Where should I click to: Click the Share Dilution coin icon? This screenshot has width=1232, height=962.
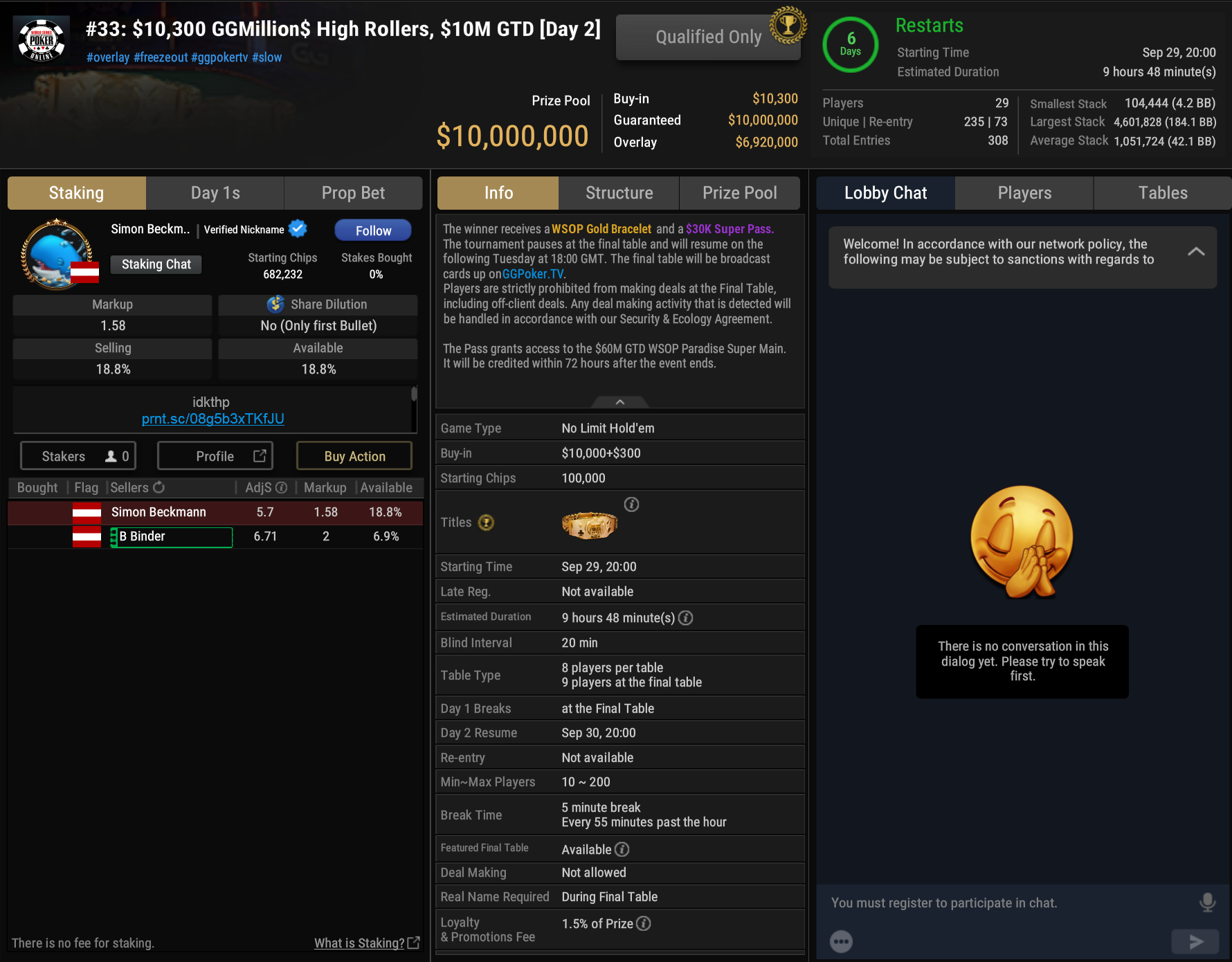click(x=275, y=304)
